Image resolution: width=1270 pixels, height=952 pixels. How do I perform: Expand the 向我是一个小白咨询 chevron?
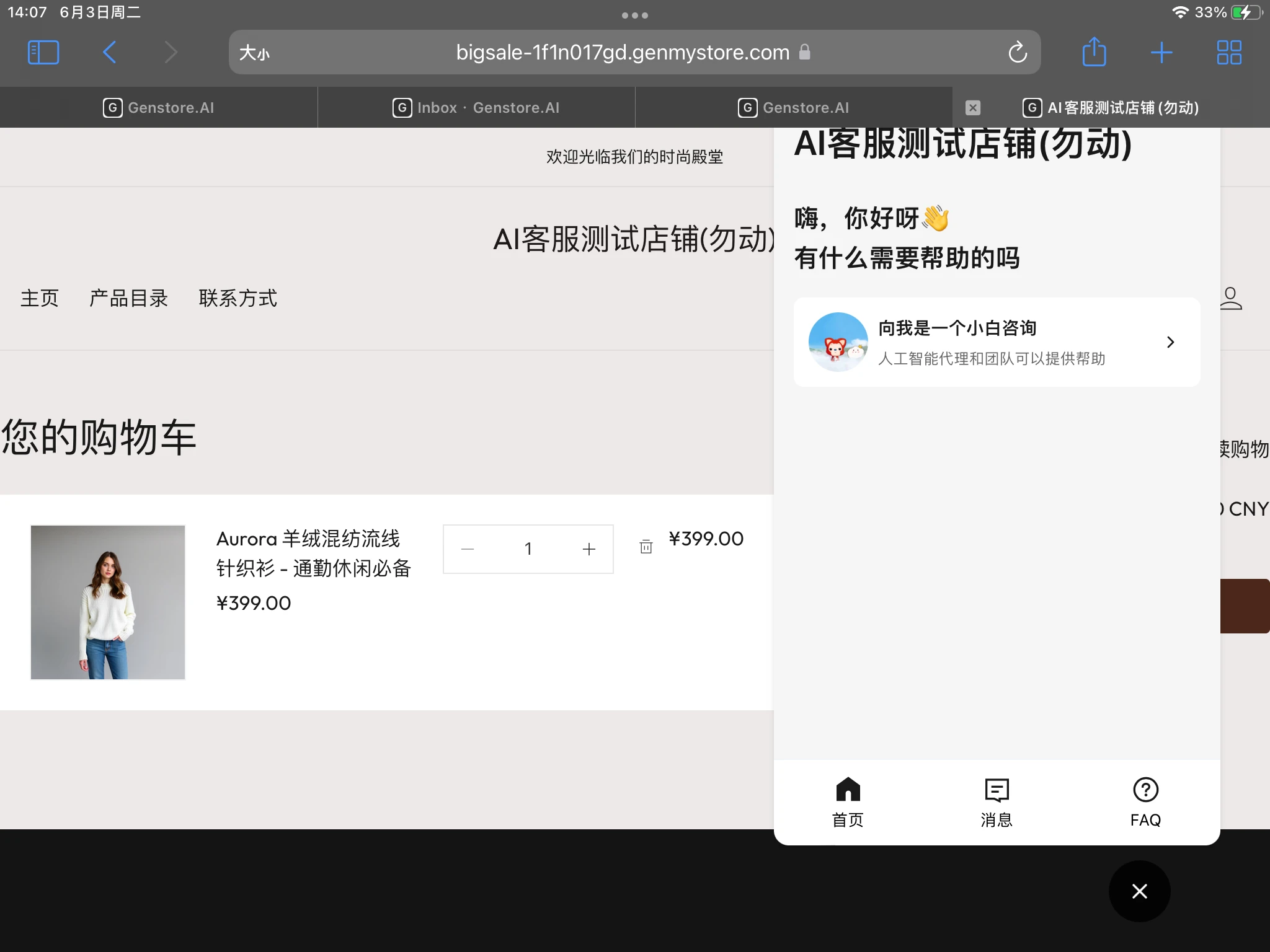1170,342
